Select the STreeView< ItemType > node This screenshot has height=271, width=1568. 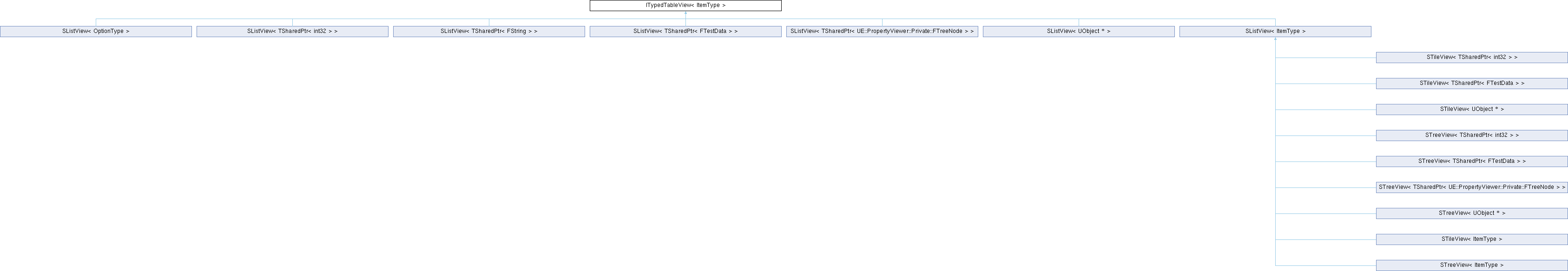[x=1471, y=265]
